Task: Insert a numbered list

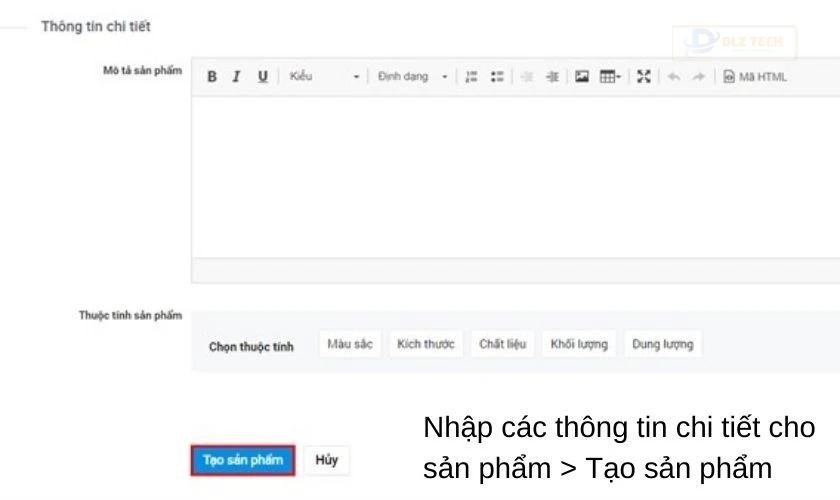Action: tap(471, 77)
